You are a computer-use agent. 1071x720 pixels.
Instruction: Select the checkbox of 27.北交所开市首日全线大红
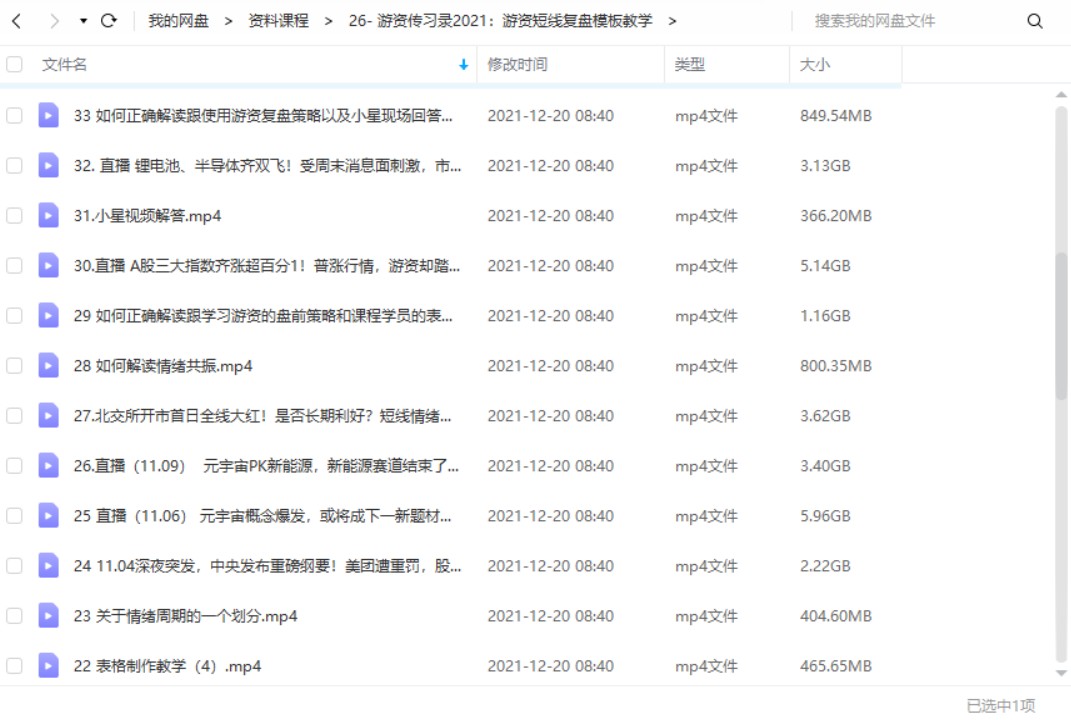[x=14, y=415]
